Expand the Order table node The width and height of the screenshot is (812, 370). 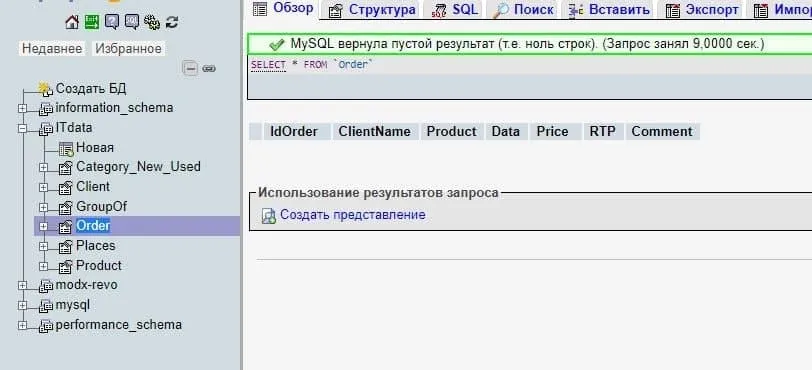tap(44, 226)
